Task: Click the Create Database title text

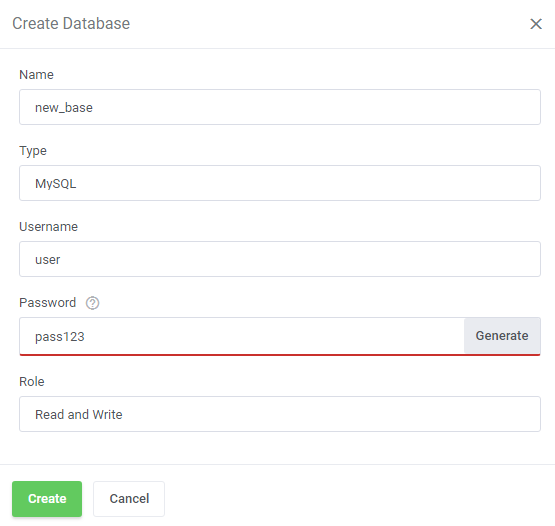Action: 71,24
